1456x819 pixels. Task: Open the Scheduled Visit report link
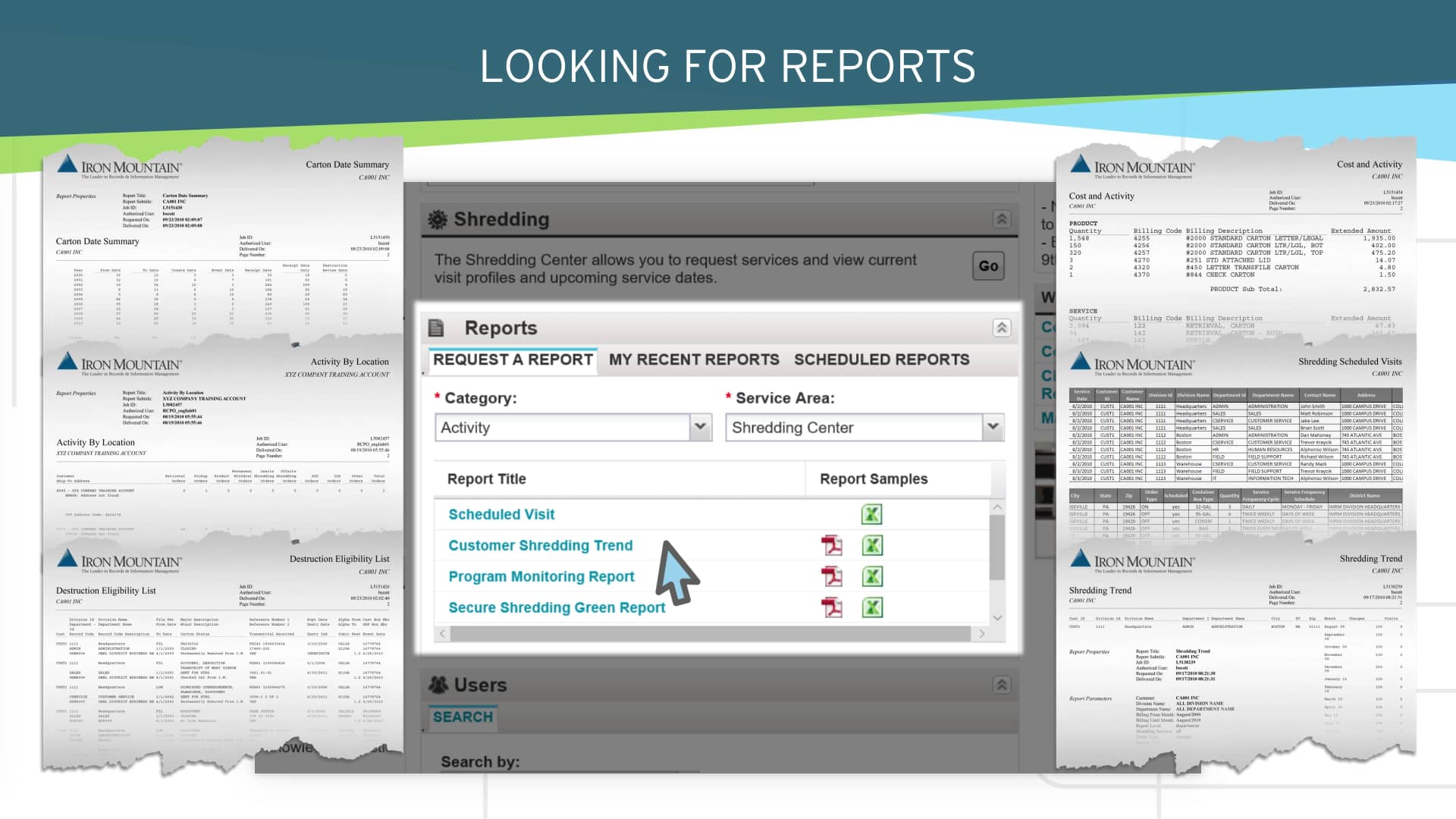pos(501,515)
